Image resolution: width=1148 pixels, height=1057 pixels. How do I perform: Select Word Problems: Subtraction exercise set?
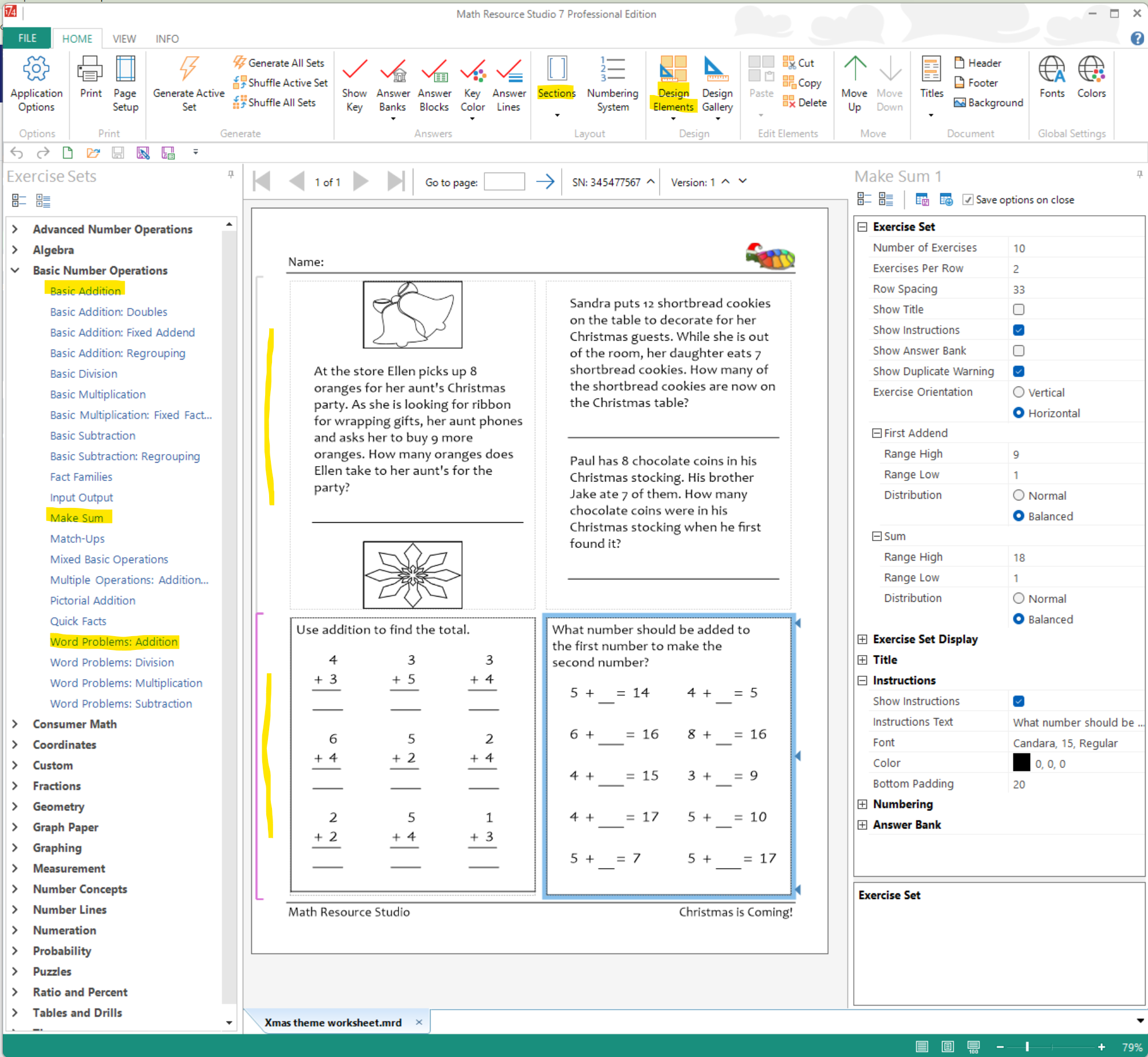[121, 703]
